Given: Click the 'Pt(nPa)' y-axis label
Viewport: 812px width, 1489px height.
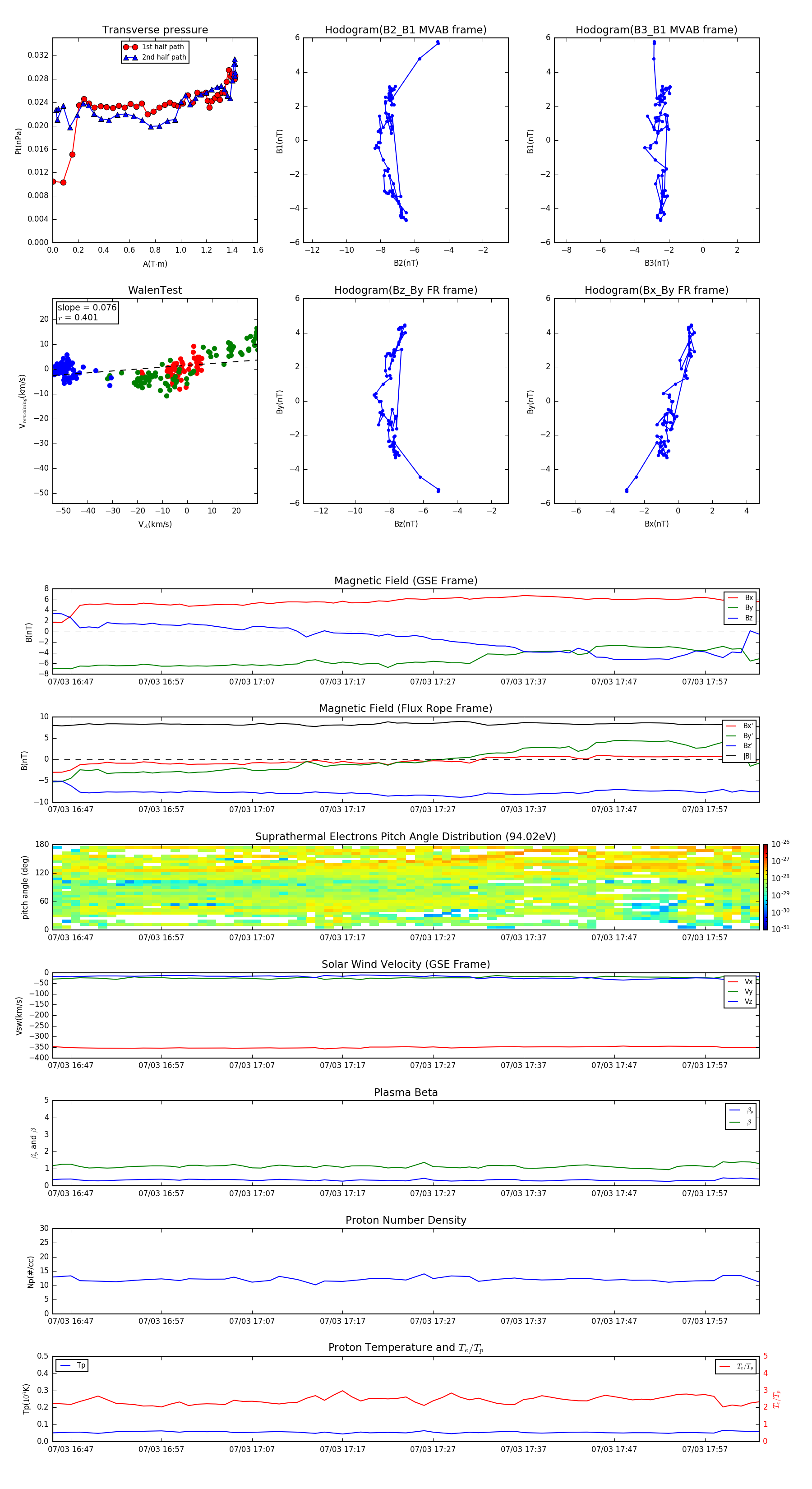Looking at the screenshot, I should coord(18,140).
